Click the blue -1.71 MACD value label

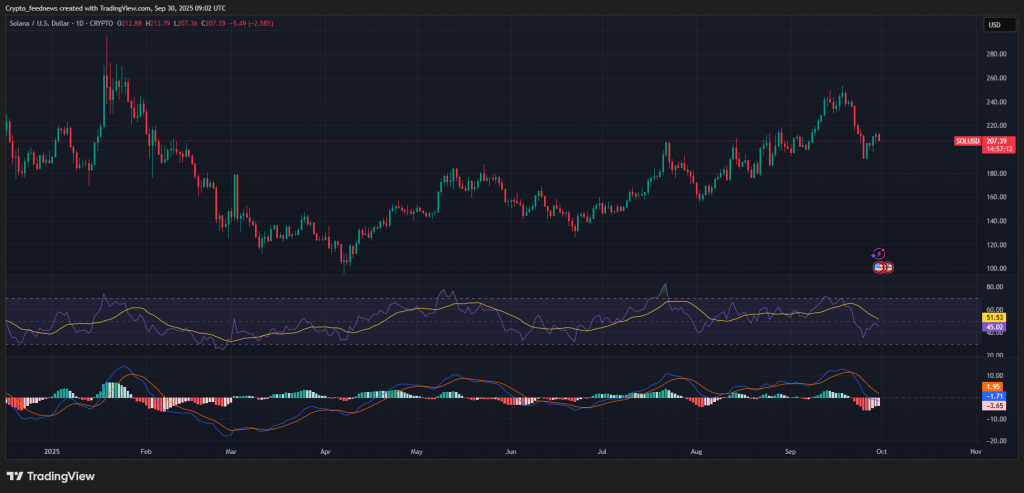pos(993,397)
